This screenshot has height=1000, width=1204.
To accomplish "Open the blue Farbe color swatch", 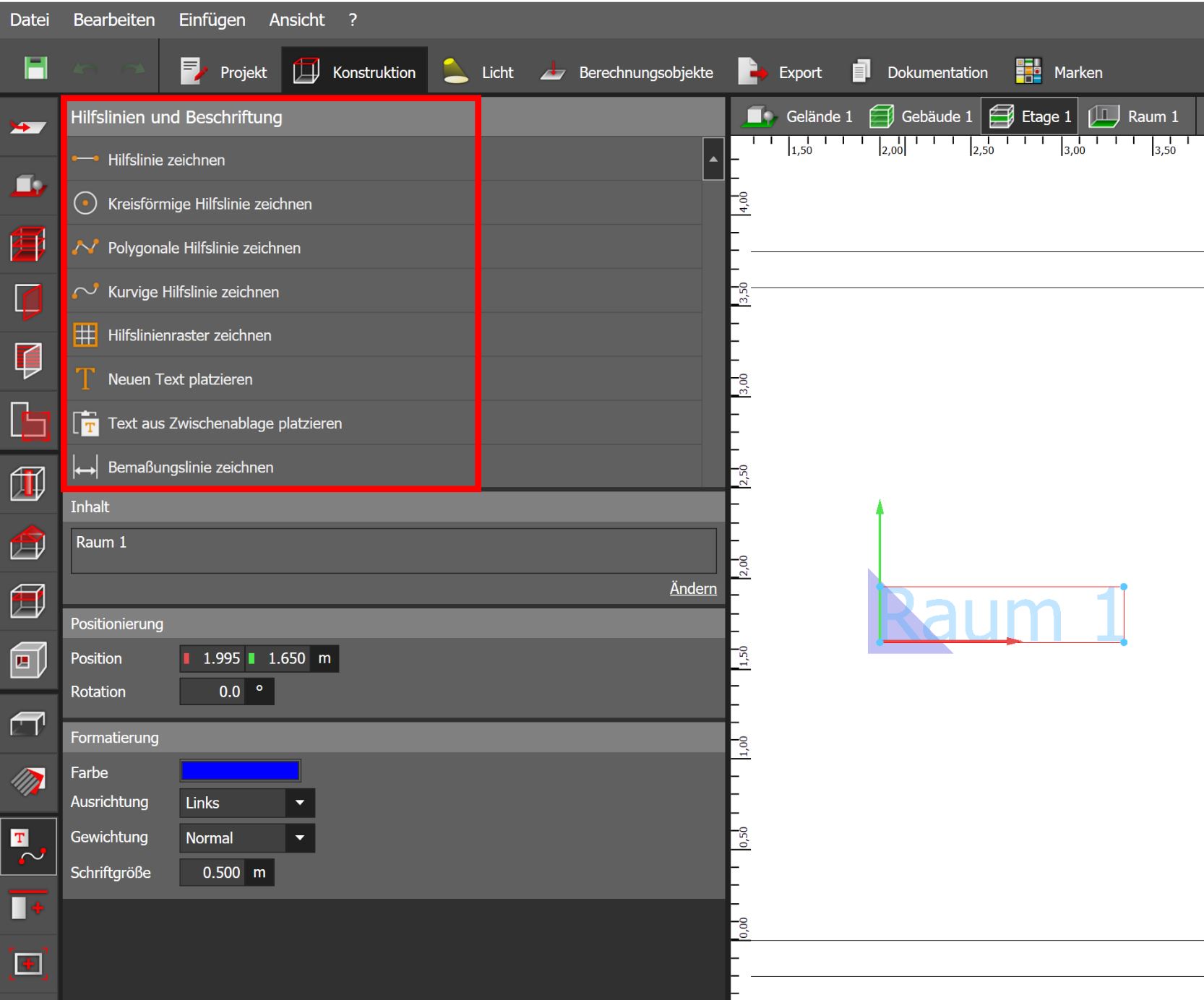I will [240, 771].
